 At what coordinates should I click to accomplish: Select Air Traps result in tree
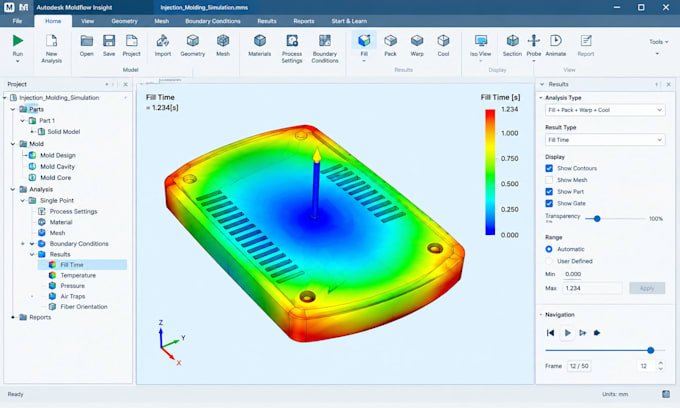(73, 297)
